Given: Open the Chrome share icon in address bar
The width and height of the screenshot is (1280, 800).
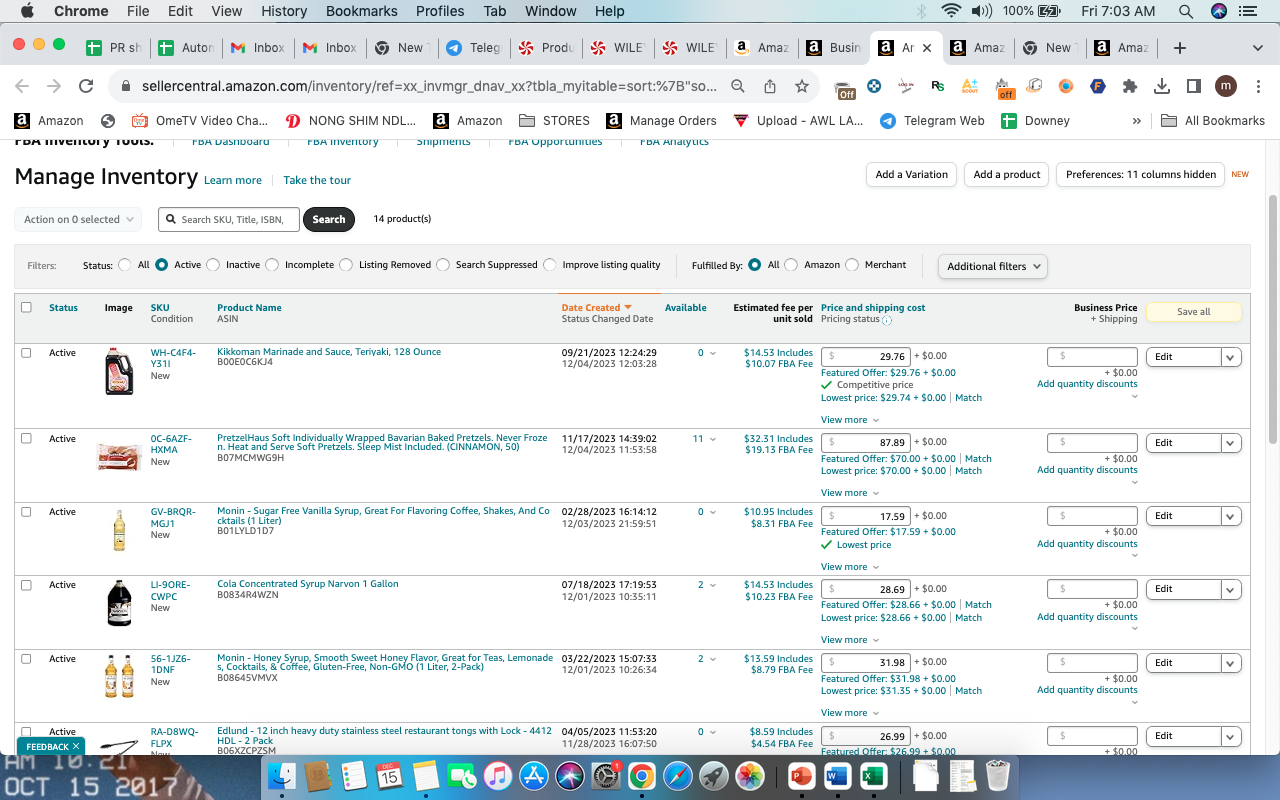Looking at the screenshot, I should pos(770,86).
